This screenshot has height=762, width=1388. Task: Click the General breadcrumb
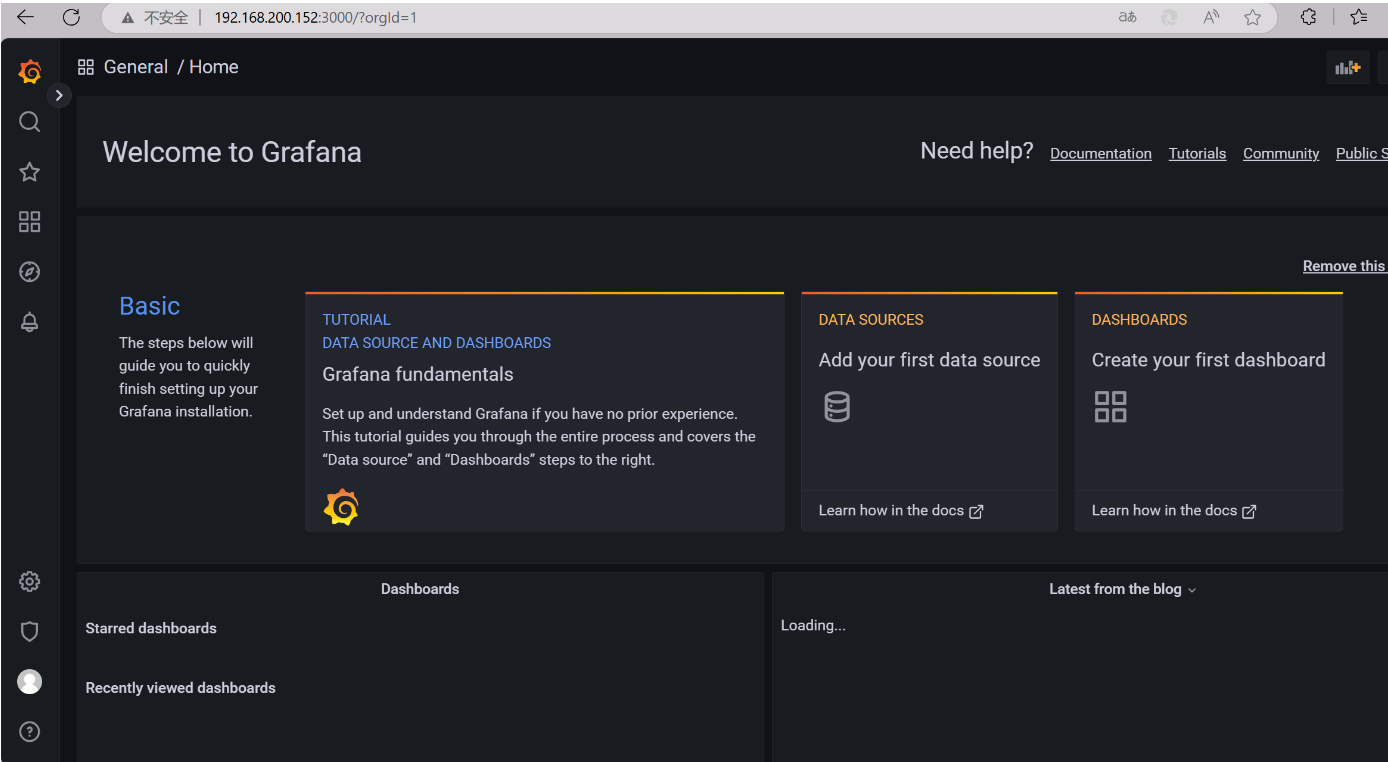tap(136, 67)
